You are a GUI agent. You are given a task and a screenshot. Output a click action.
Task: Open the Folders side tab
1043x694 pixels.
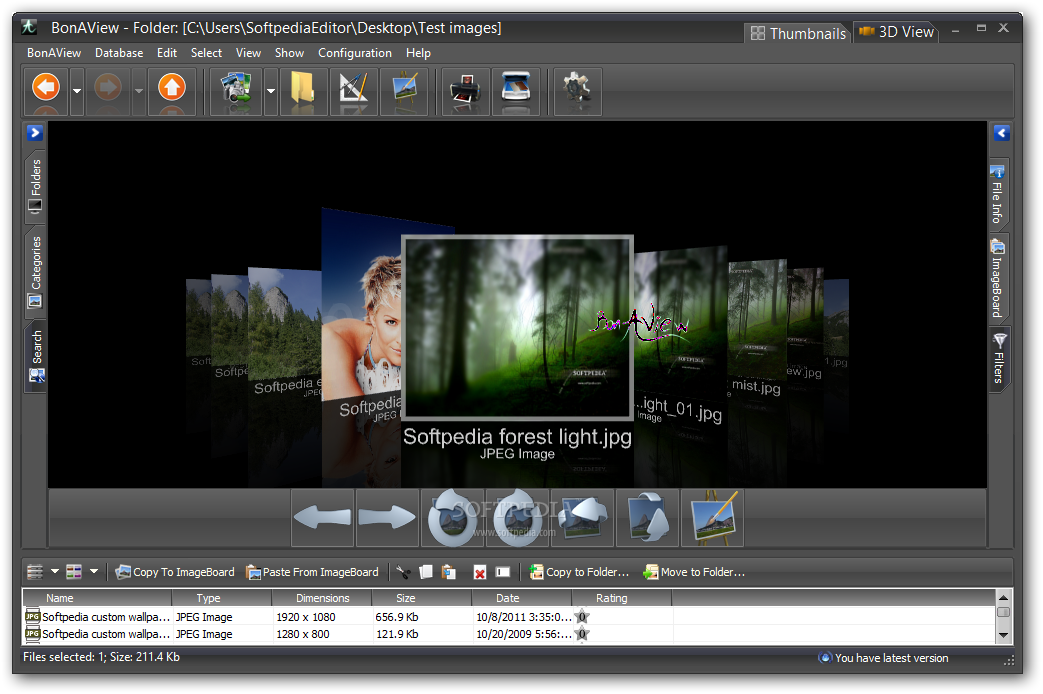(x=35, y=186)
